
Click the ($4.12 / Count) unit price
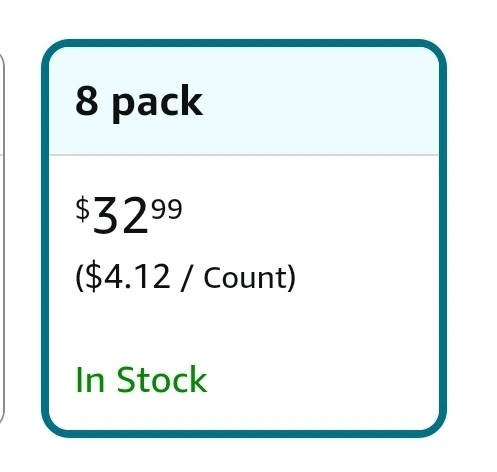[186, 278]
